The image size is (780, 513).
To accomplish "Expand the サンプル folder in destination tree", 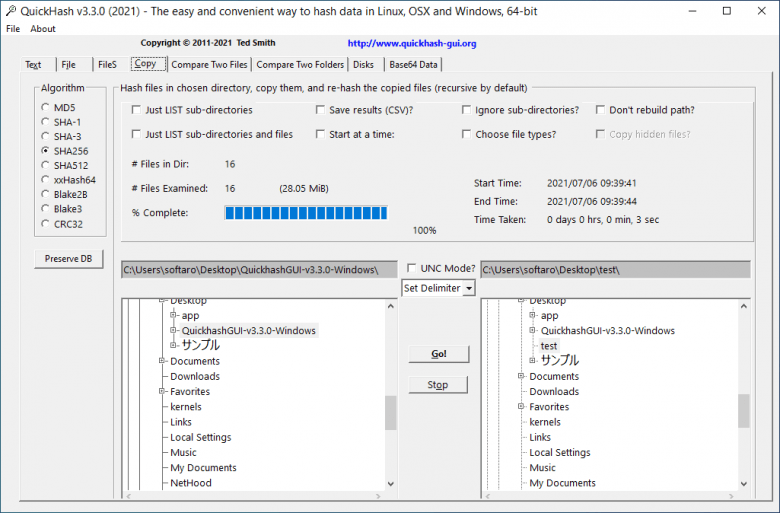I will [532, 360].
